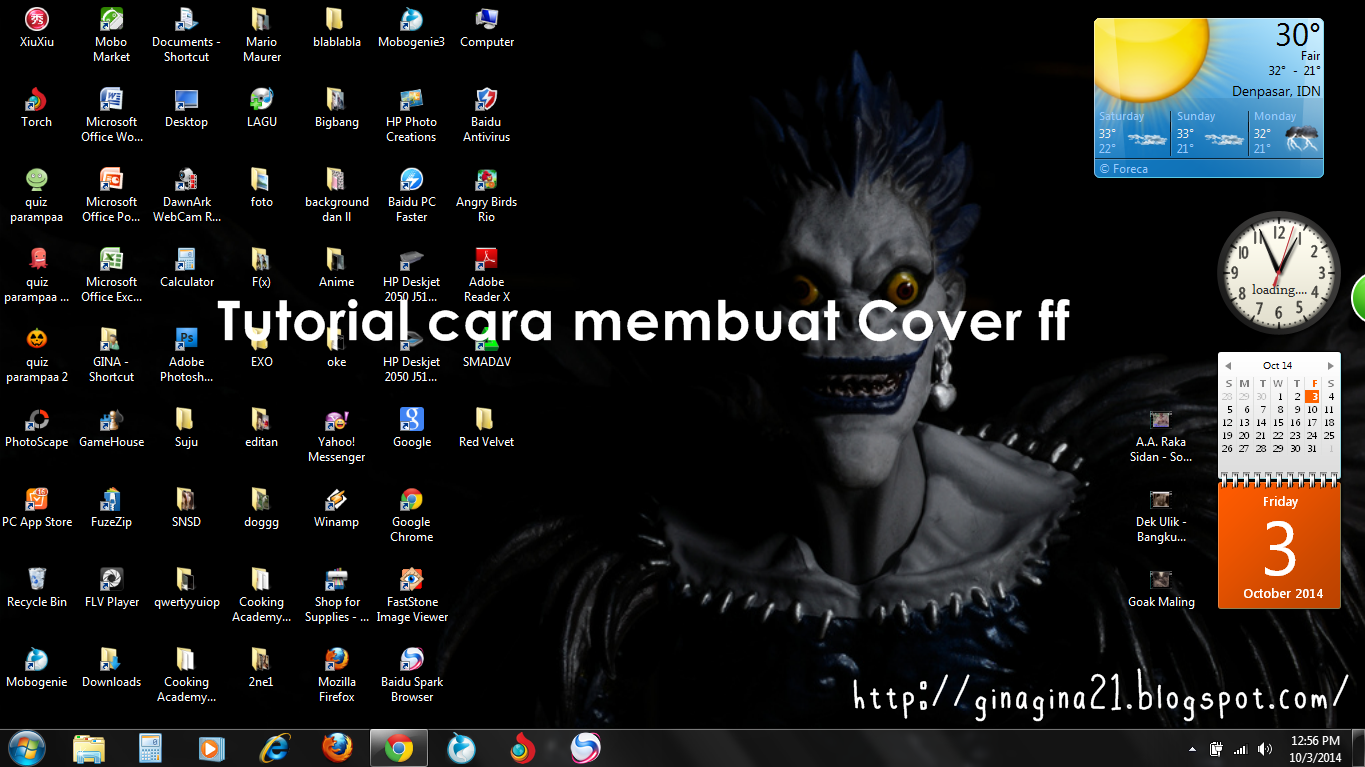Click the EXO folder icon
The width and height of the screenshot is (1365, 767).
pyautogui.click(x=261, y=347)
